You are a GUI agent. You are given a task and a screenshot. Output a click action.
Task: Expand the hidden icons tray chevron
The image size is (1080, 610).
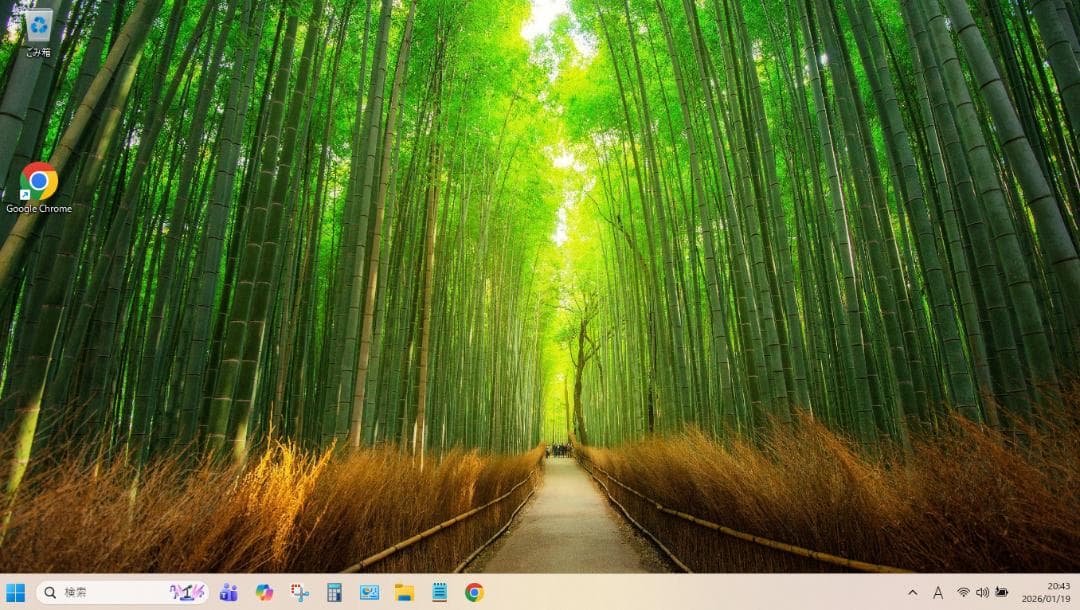tap(913, 592)
